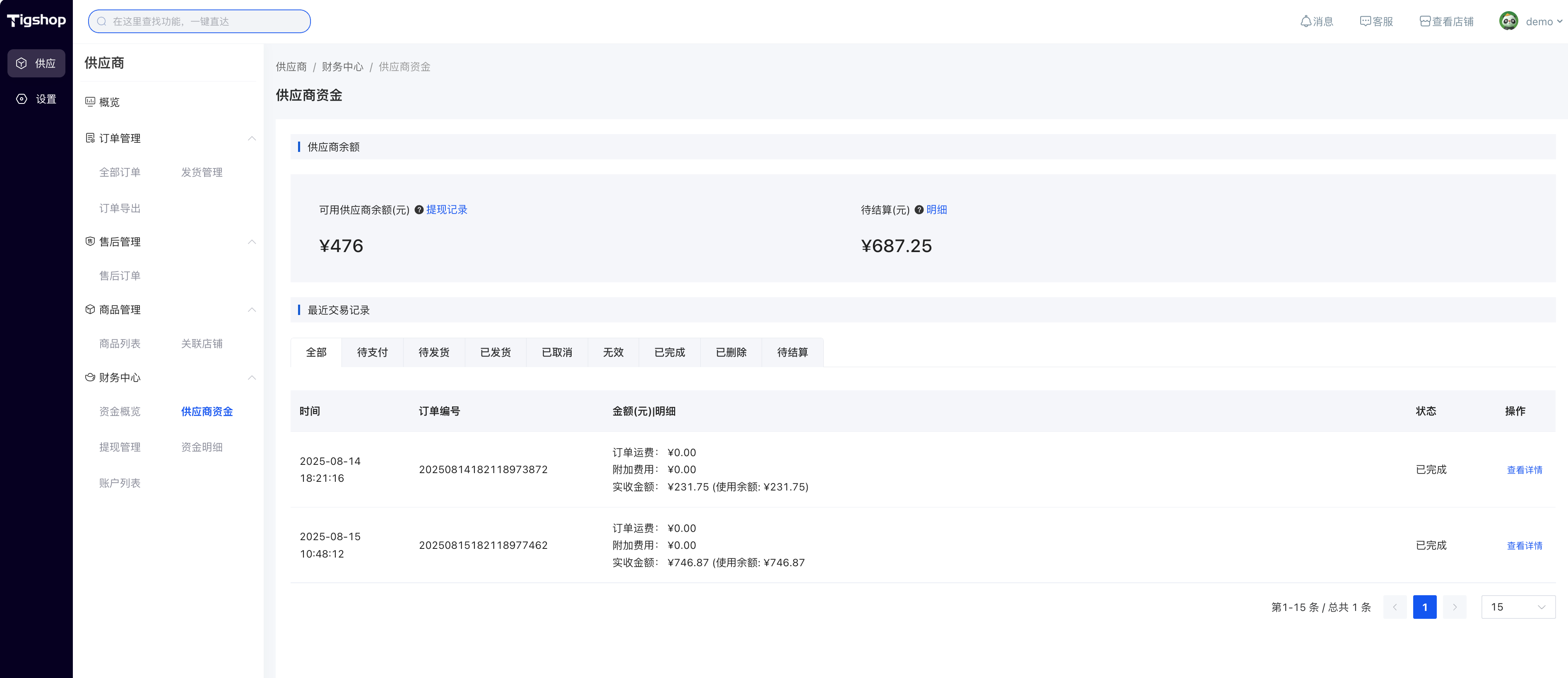Click next page arrow in pagination
Image resolution: width=1568 pixels, height=678 pixels.
pyautogui.click(x=1454, y=607)
